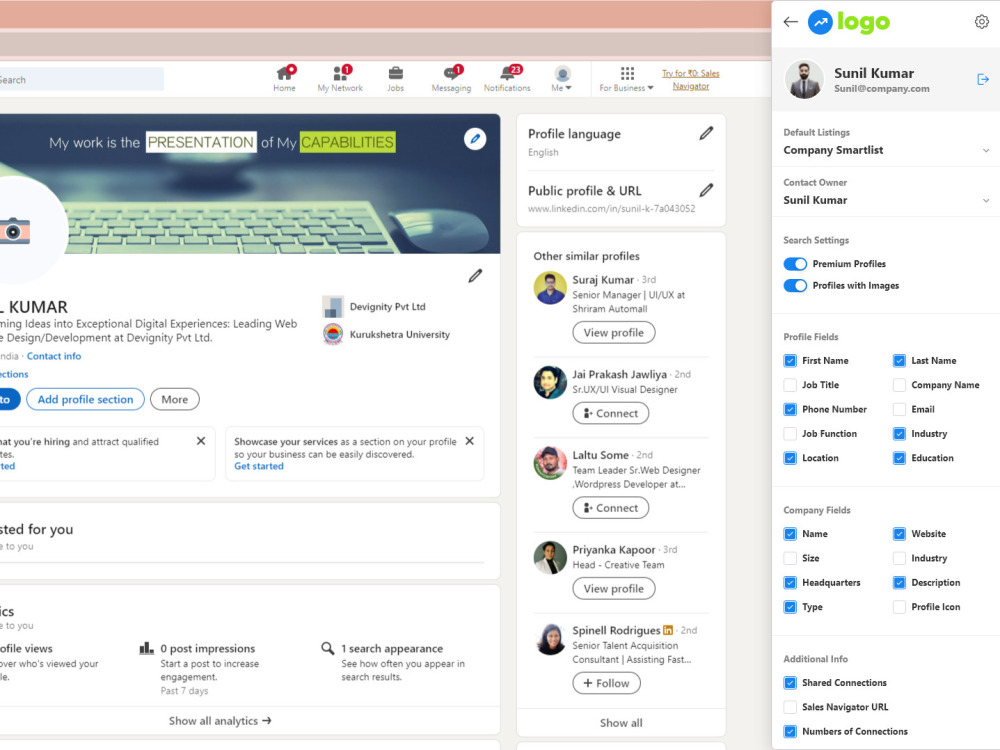Go to Jobs briefcase icon
The height and width of the screenshot is (750, 1000).
click(395, 79)
